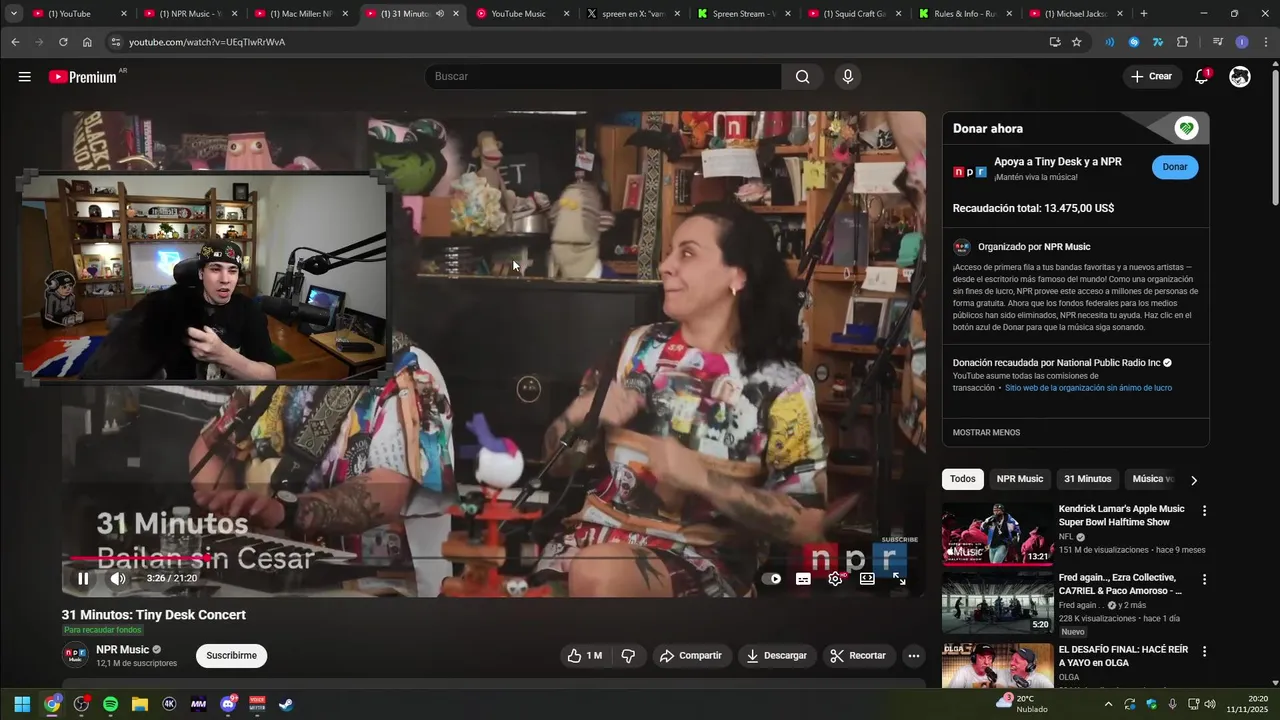Screen dimensions: 1280x720
Task: Enter fullscreen mode
Action: tap(899, 578)
